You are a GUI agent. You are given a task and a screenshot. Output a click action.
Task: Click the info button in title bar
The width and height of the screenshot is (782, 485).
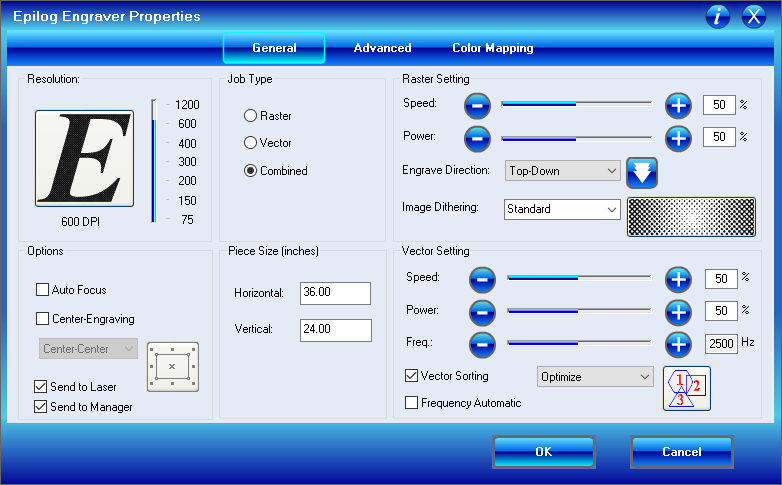tap(718, 16)
